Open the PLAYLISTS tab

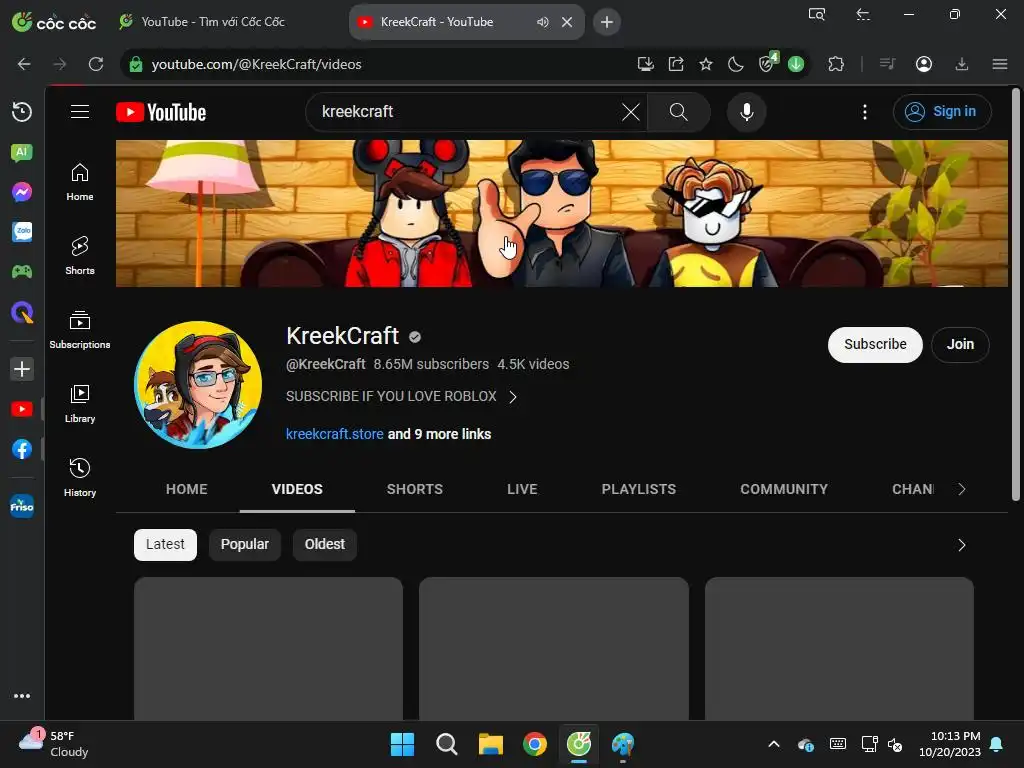pos(639,489)
